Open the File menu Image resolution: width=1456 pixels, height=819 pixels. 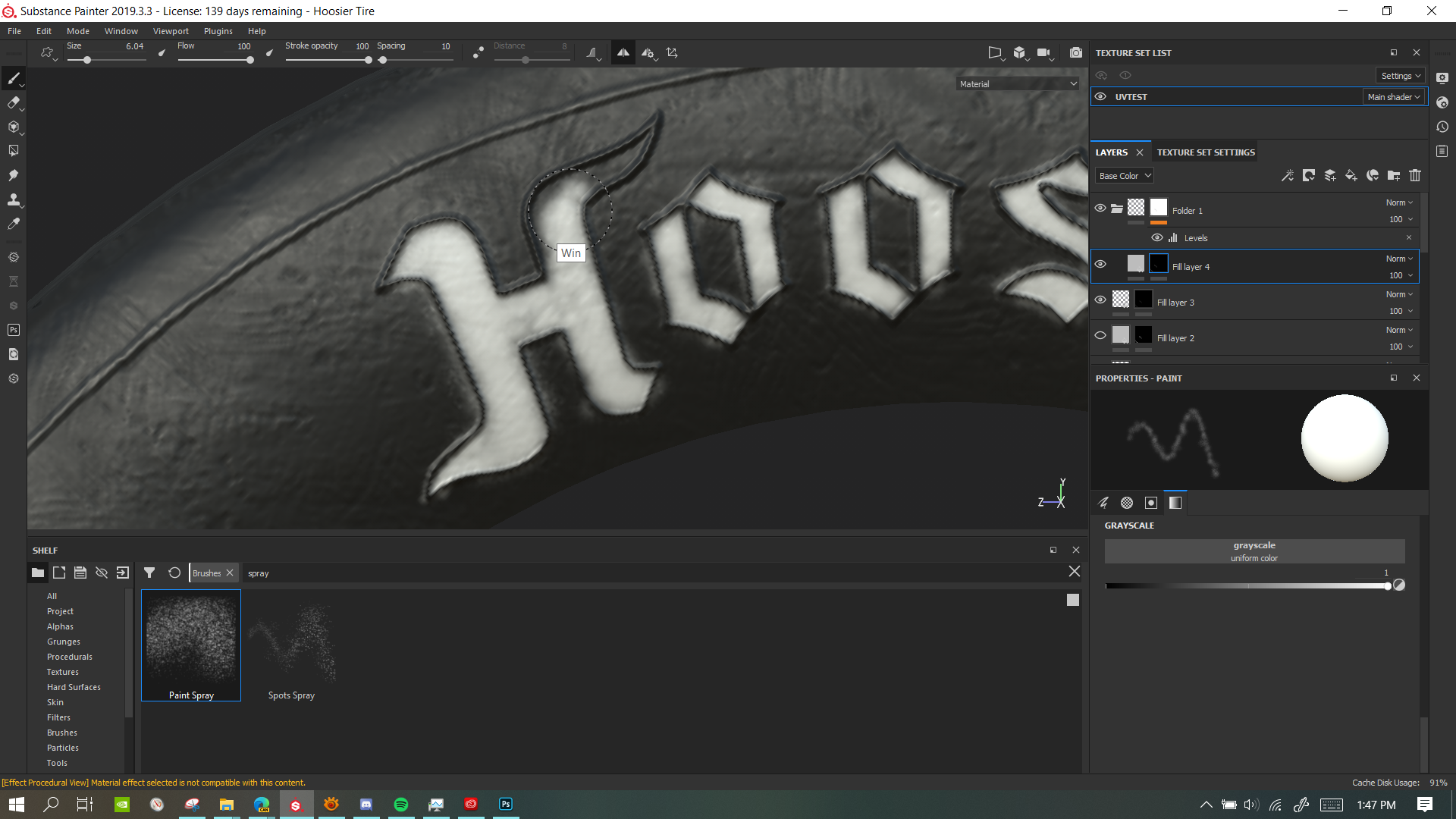[14, 31]
